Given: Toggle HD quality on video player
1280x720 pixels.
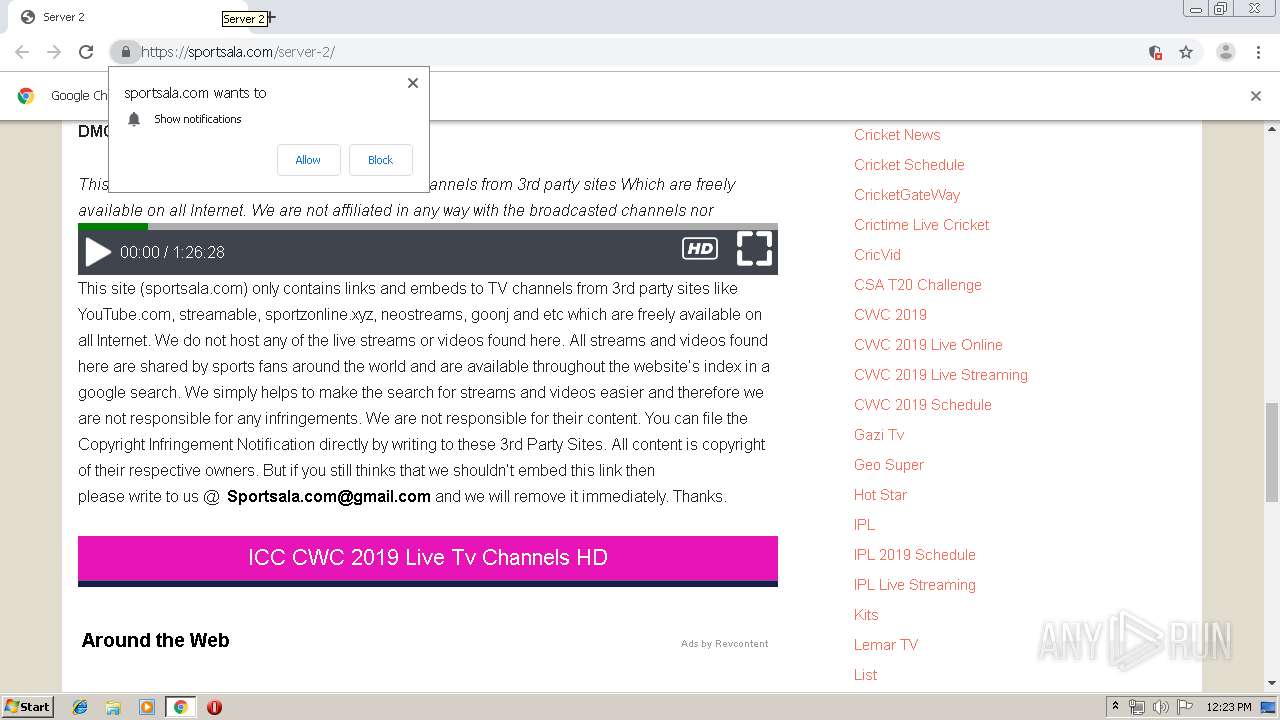Looking at the screenshot, I should click(700, 249).
